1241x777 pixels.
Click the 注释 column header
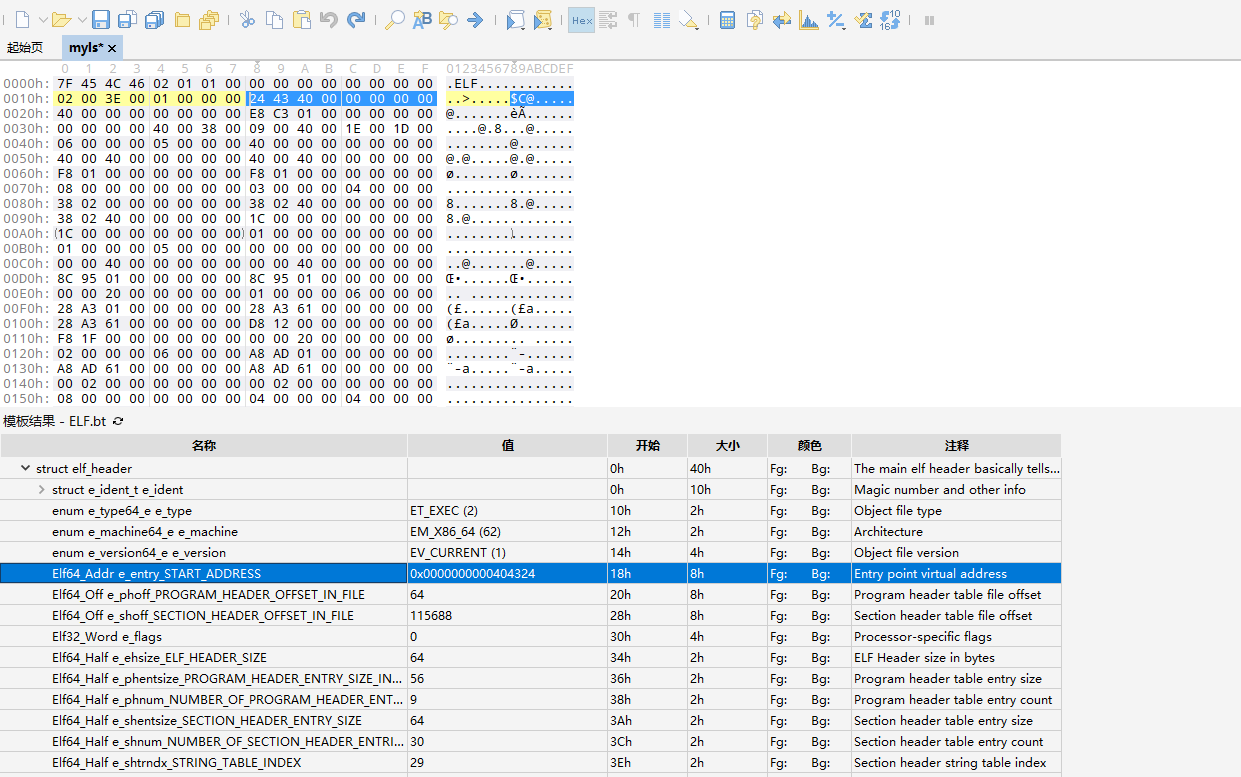[x=956, y=445]
